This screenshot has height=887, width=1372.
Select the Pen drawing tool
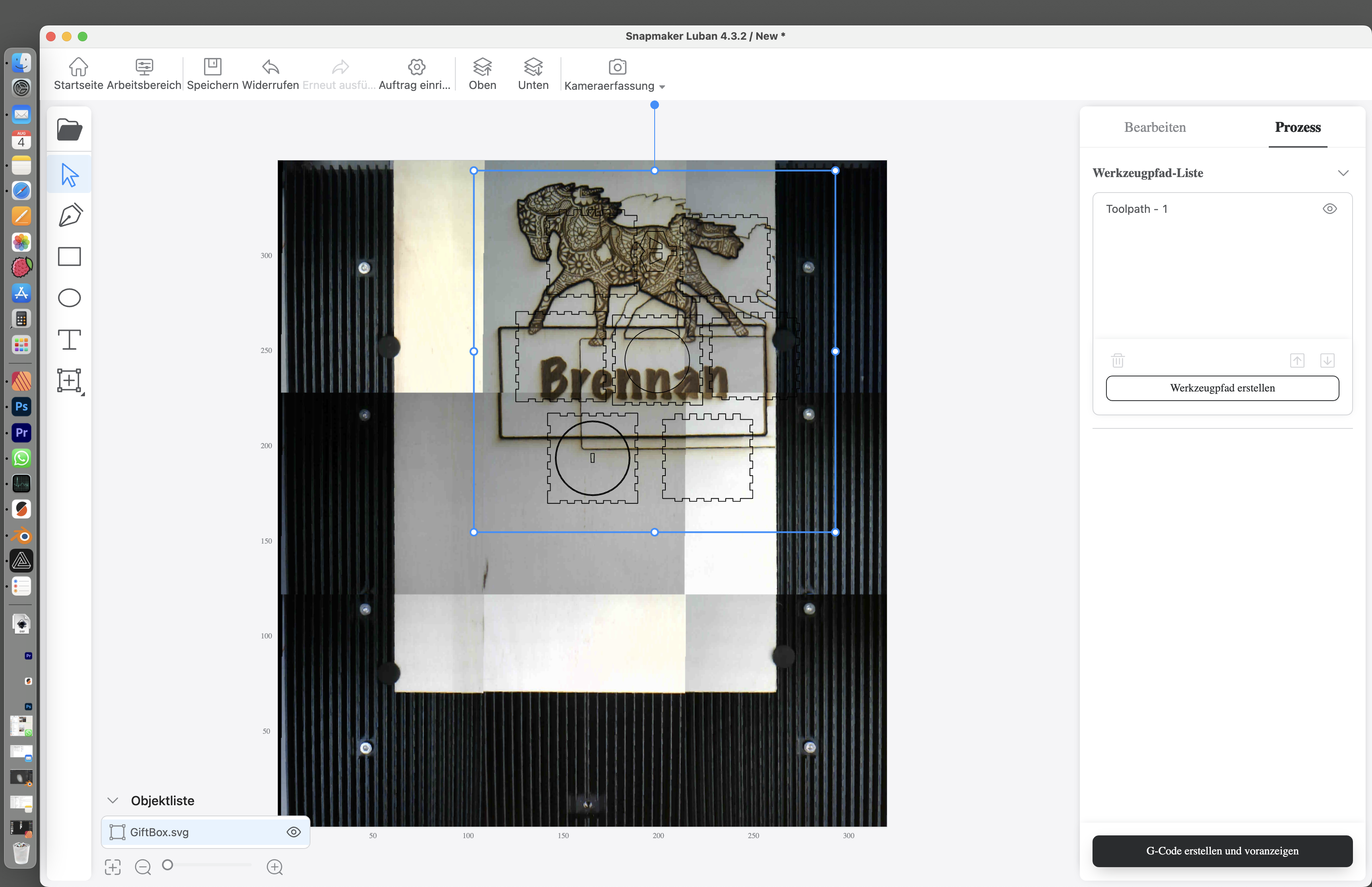(x=69, y=216)
